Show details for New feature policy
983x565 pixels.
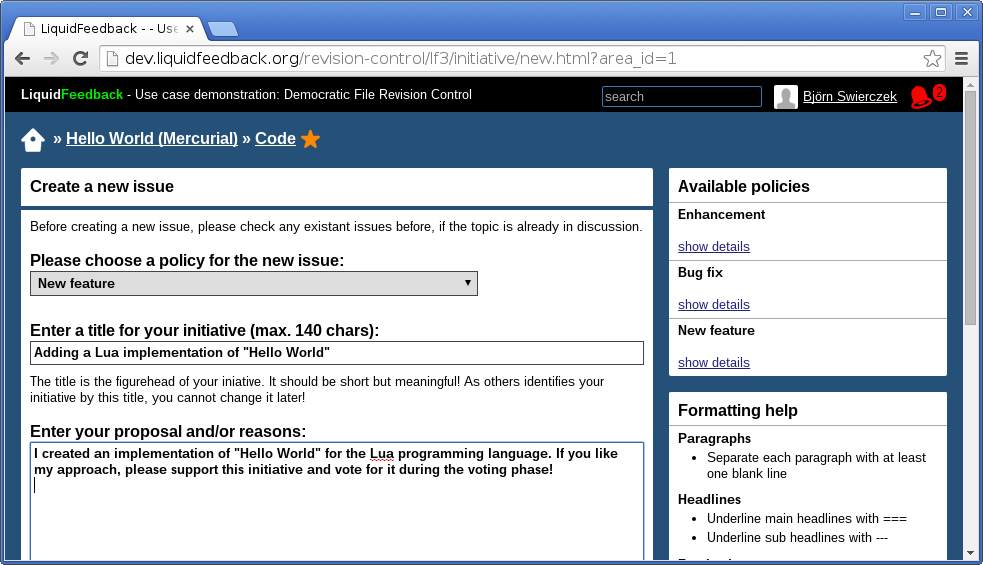click(713, 362)
